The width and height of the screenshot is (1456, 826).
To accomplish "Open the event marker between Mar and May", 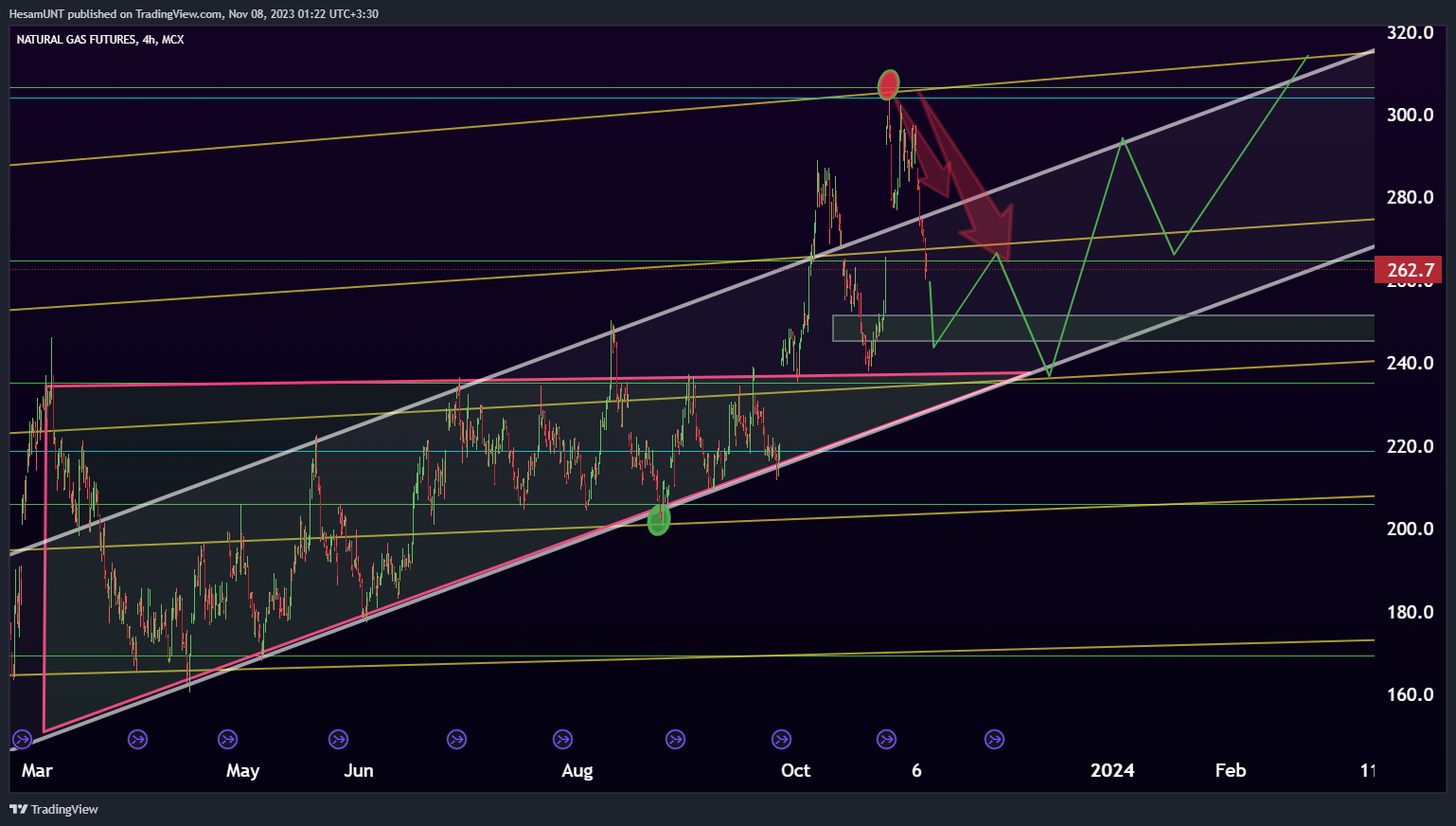I will [137, 739].
